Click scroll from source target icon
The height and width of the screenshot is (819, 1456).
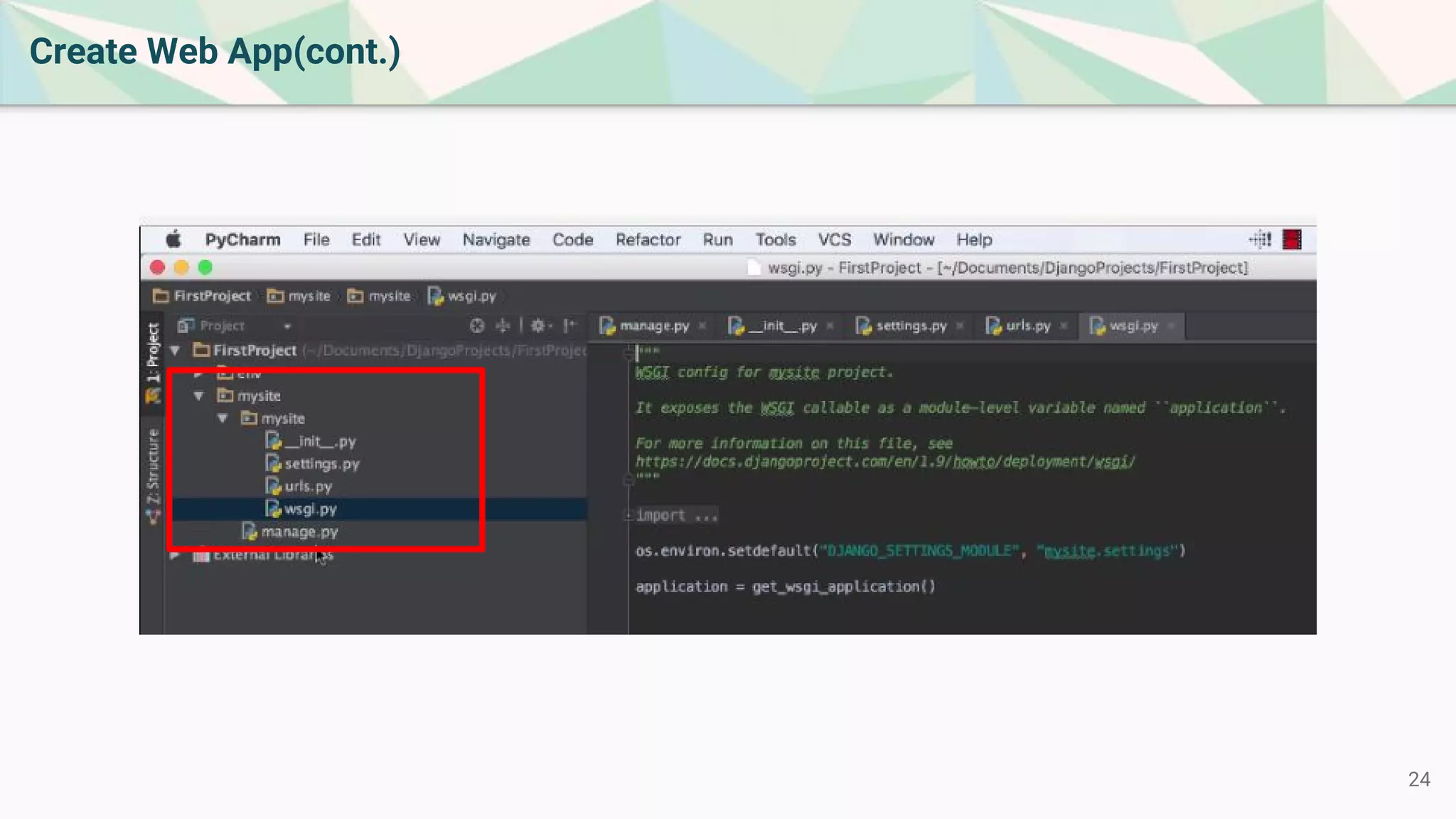point(477,326)
